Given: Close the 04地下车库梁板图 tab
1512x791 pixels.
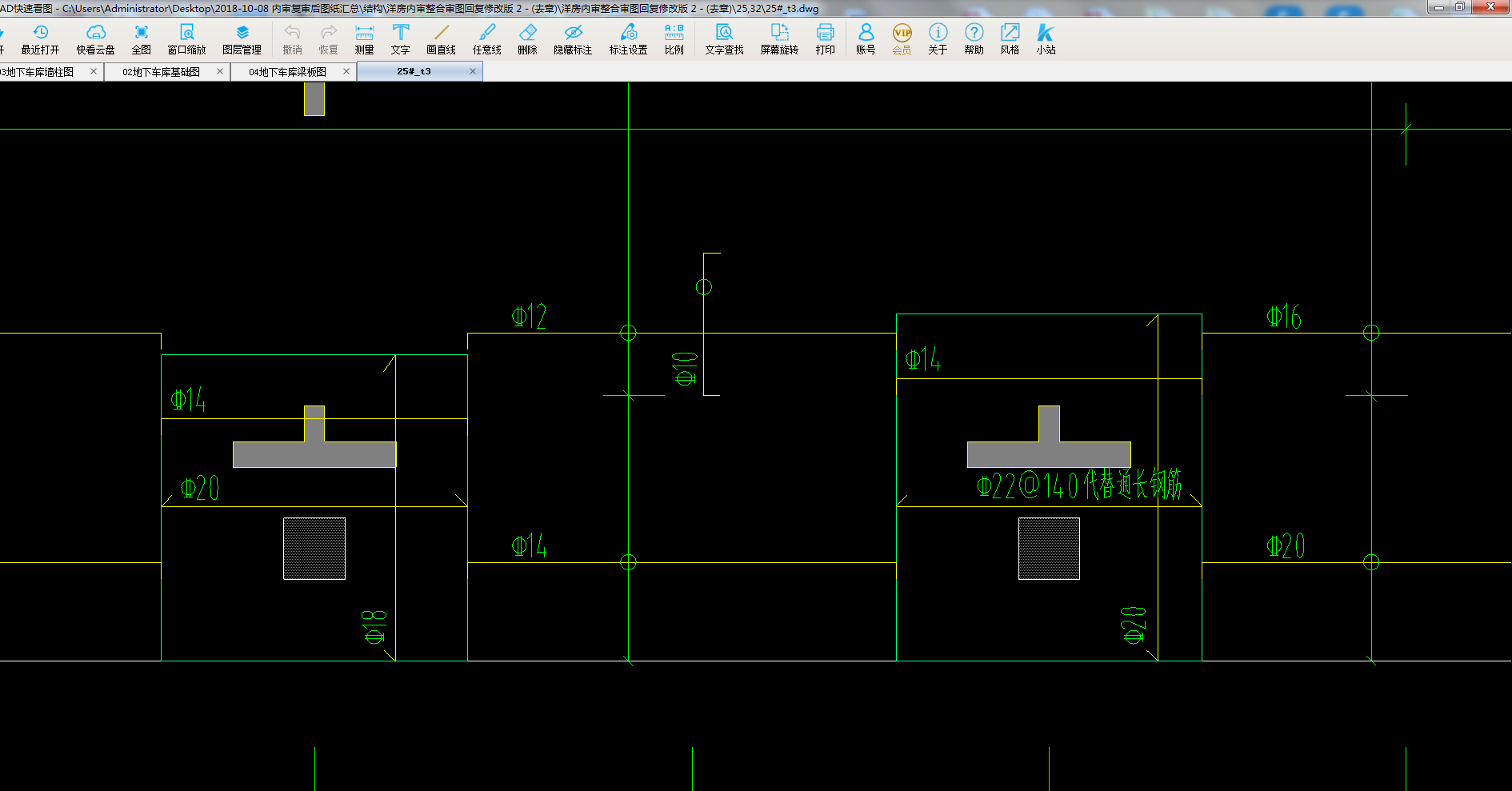Looking at the screenshot, I should [x=346, y=71].
